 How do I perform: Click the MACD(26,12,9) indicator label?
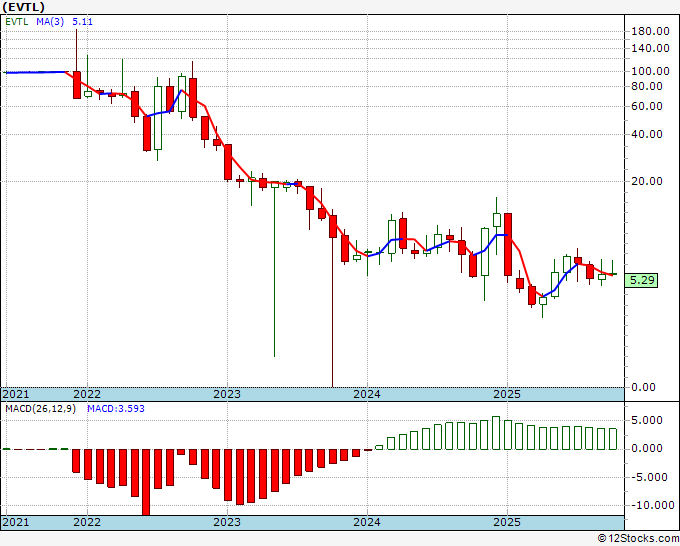(40, 409)
